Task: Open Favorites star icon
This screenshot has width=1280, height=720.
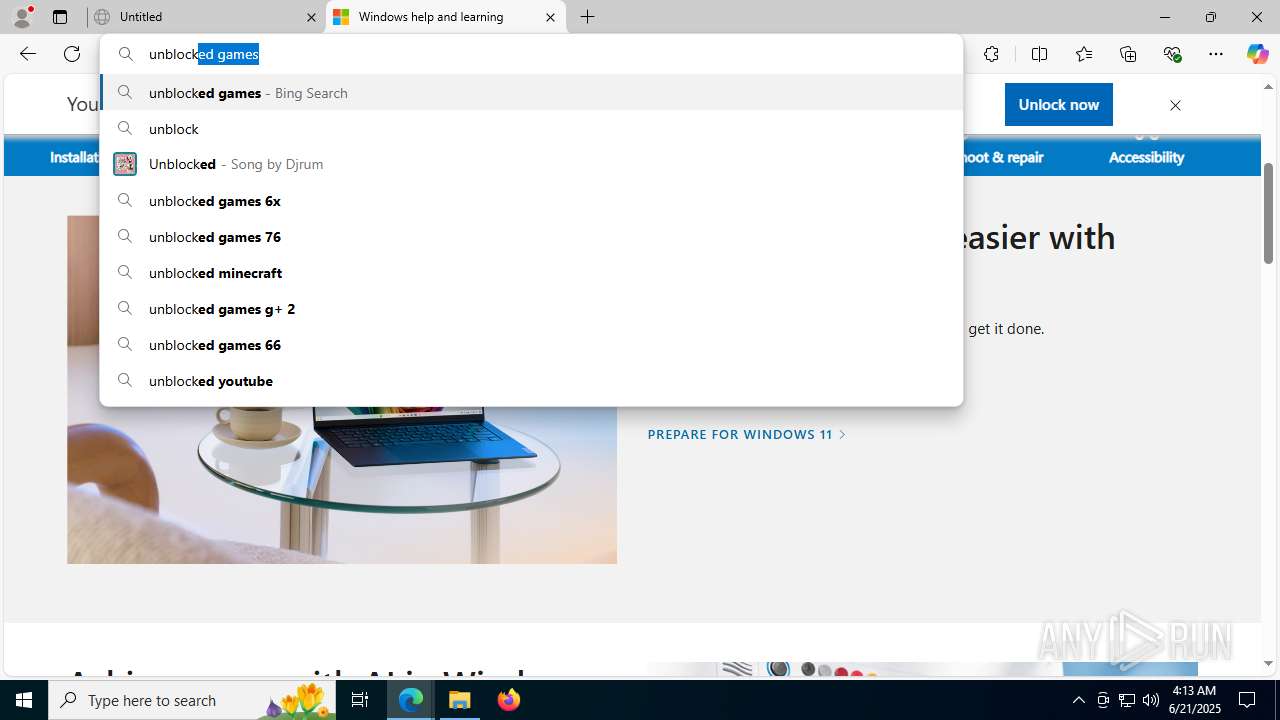Action: coord(1084,54)
